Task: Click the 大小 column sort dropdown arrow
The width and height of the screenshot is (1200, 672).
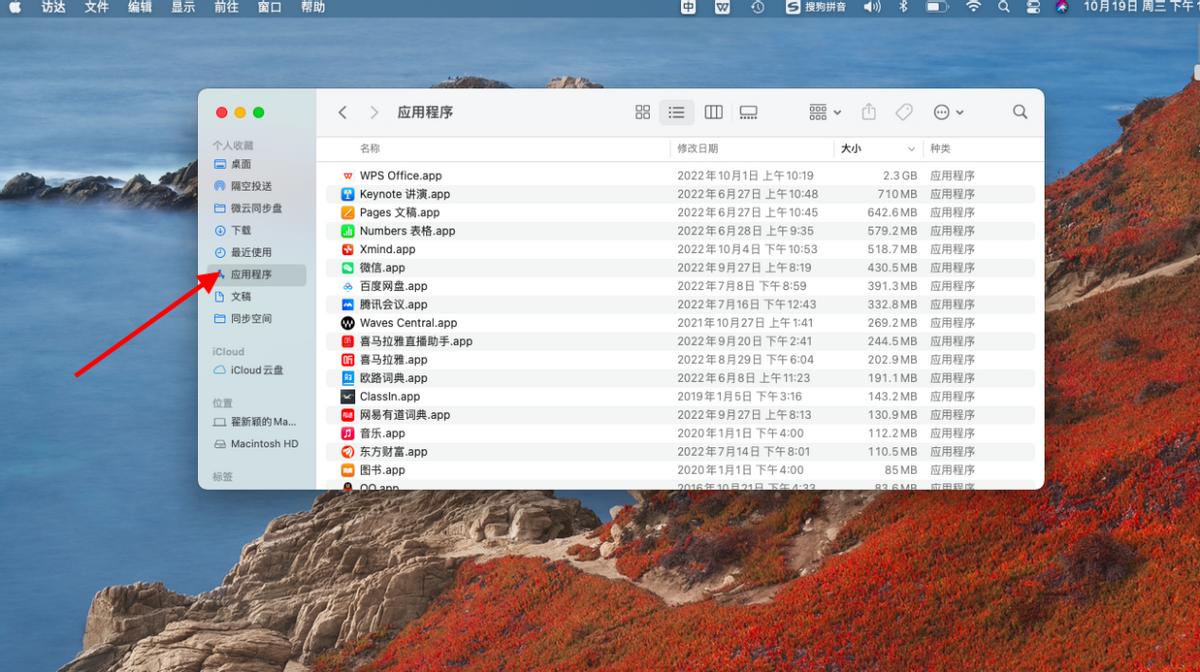Action: (x=911, y=148)
